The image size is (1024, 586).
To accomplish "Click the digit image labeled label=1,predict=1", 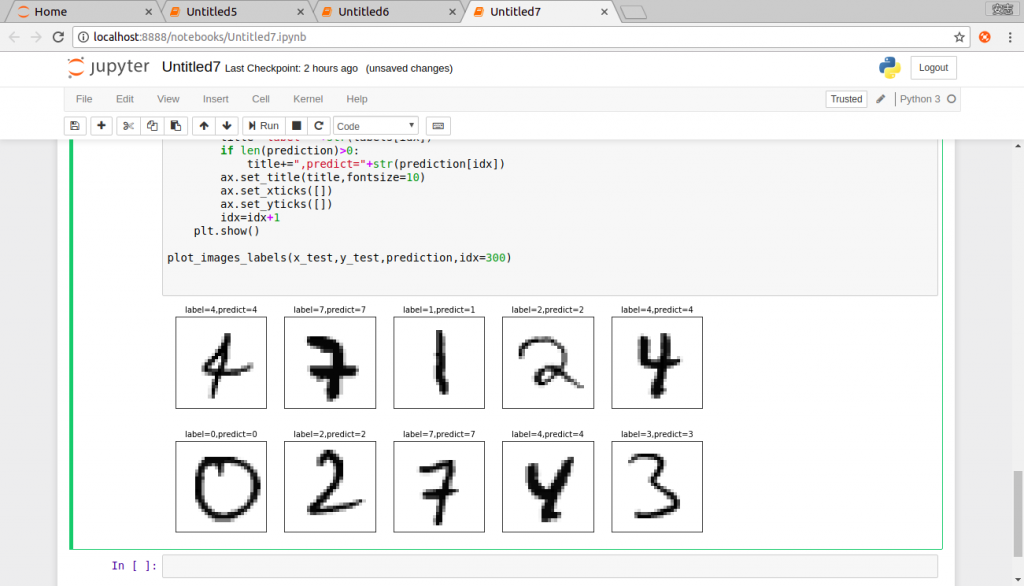I will 439,363.
